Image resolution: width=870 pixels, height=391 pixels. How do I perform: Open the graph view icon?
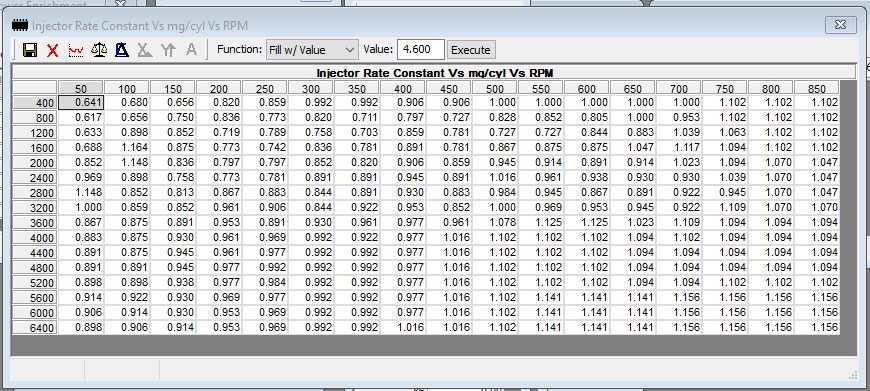(x=76, y=50)
